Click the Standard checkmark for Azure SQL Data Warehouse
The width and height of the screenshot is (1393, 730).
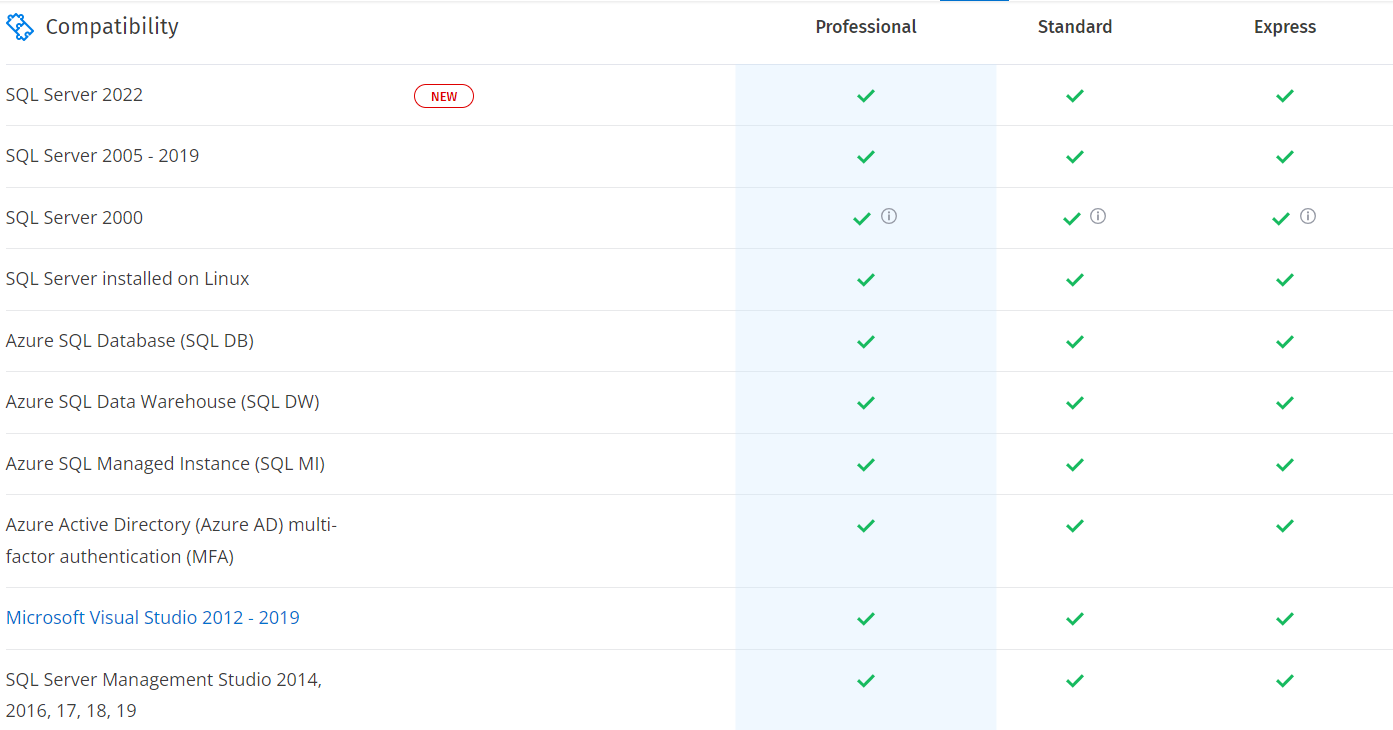click(x=1075, y=403)
